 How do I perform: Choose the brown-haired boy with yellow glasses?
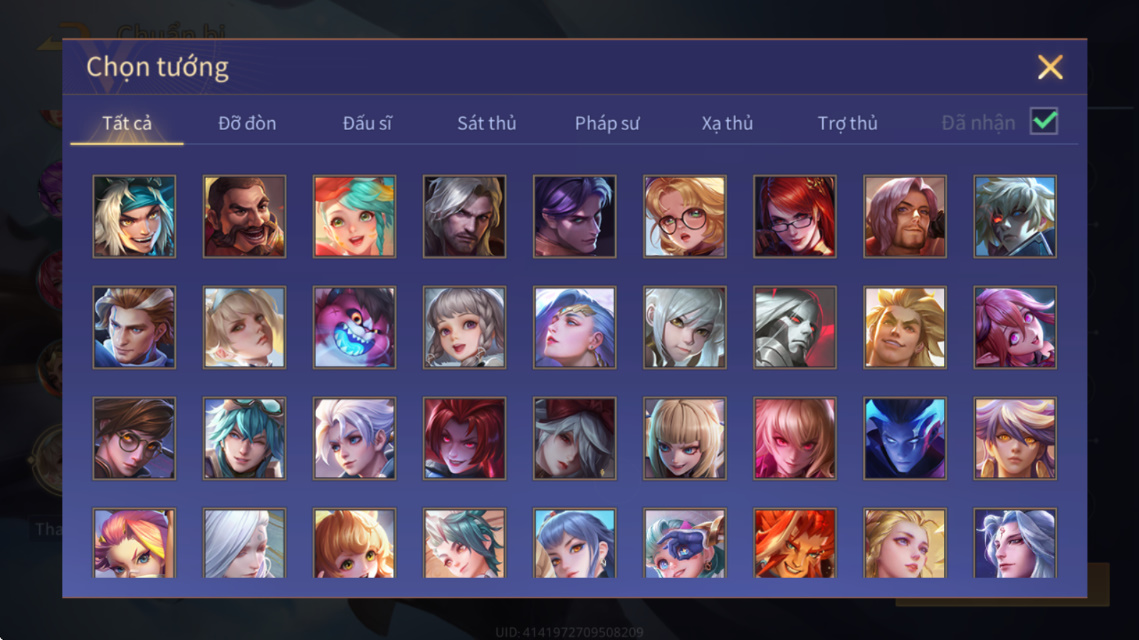[134, 438]
